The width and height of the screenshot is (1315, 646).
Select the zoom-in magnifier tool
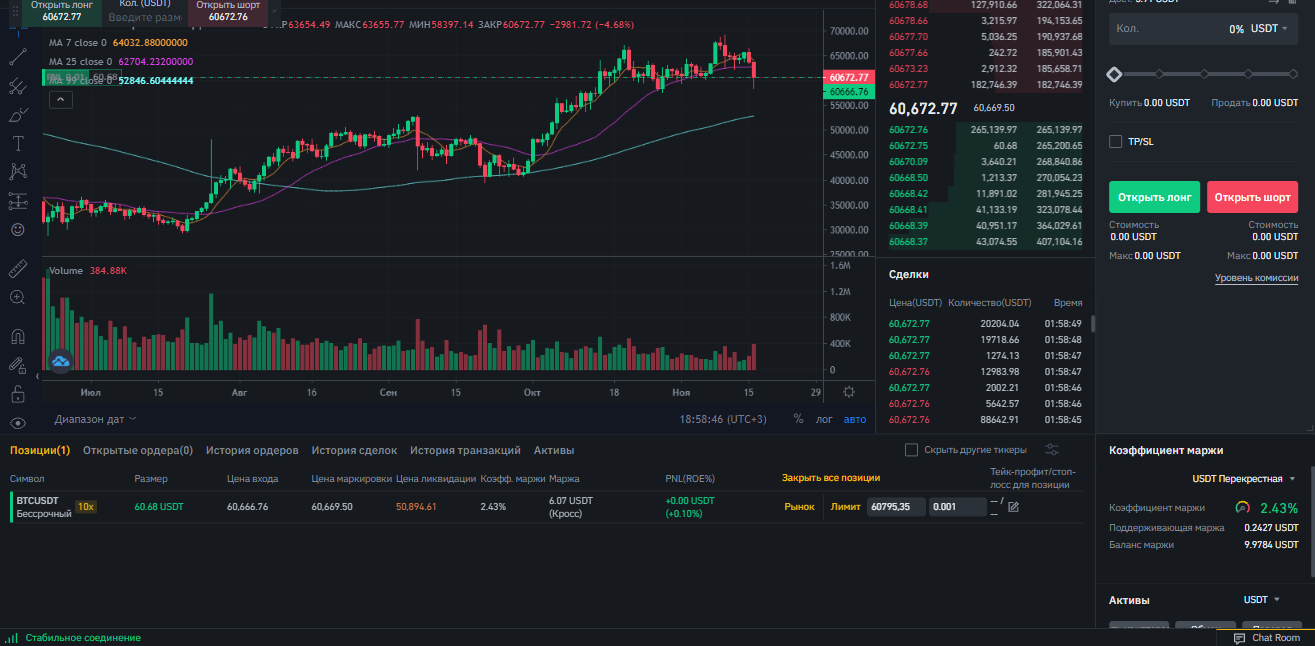tap(17, 297)
